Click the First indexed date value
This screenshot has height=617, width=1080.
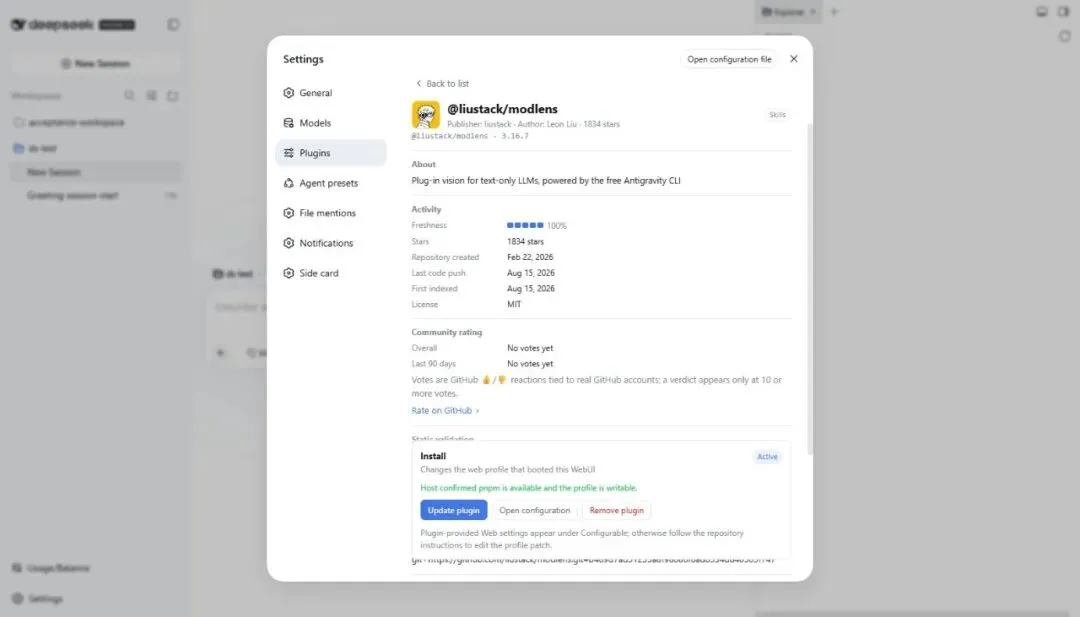click(x=530, y=289)
